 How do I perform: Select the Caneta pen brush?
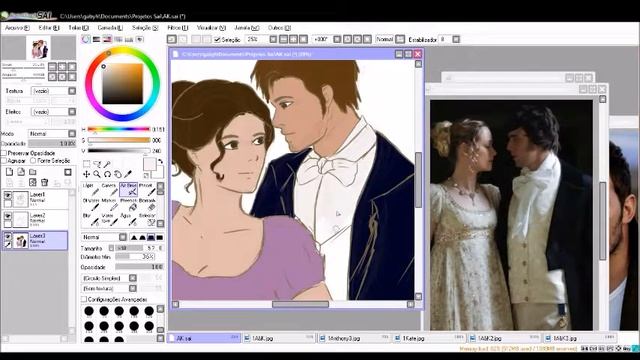click(109, 189)
